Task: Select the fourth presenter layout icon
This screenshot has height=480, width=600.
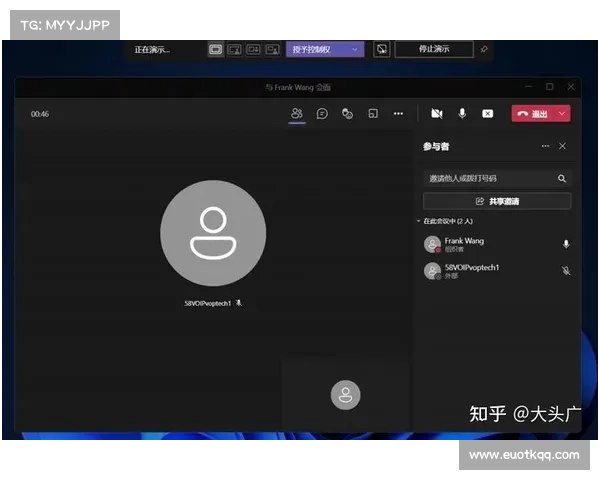Action: click(272, 49)
